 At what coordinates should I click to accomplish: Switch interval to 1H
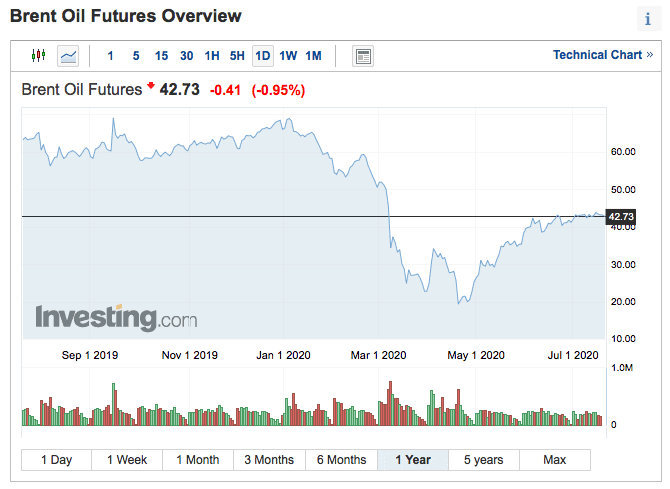(x=212, y=55)
